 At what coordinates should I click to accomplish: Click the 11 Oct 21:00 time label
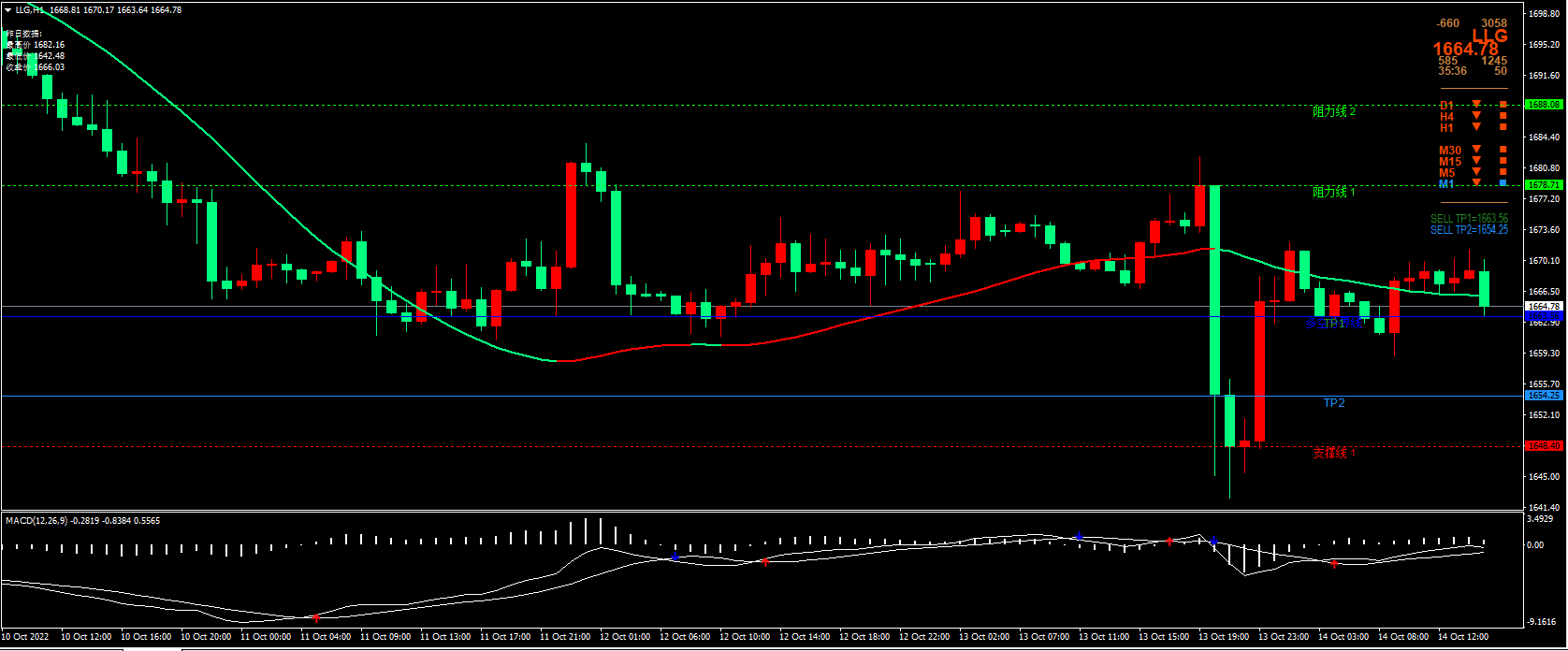[565, 637]
